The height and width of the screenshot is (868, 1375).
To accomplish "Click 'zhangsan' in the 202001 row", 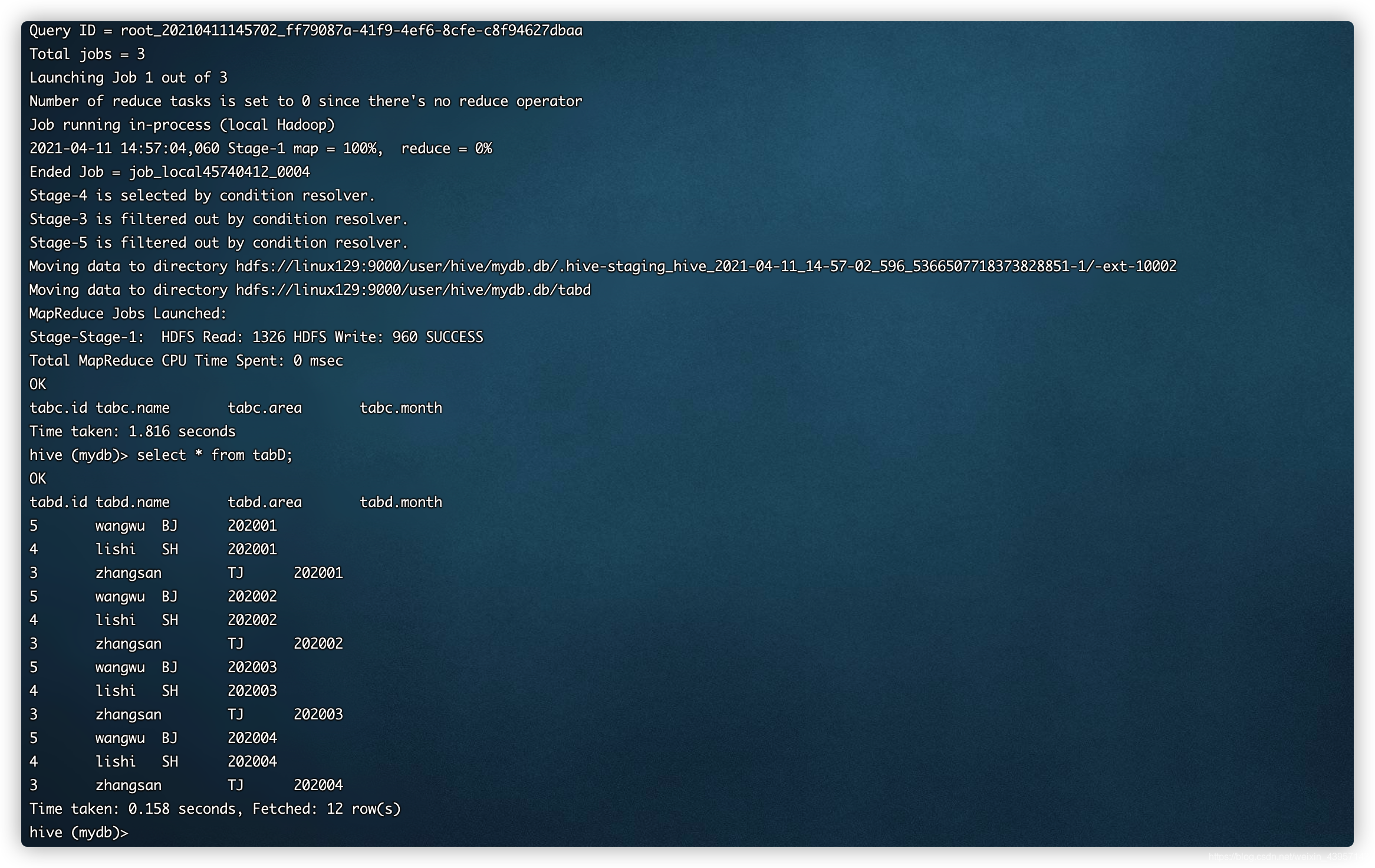I will tap(129, 573).
